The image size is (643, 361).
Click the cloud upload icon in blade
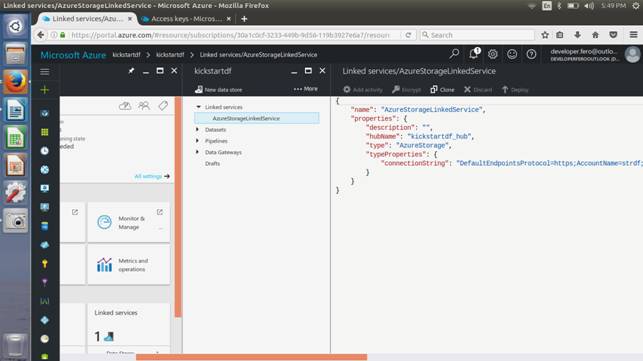pos(125,106)
